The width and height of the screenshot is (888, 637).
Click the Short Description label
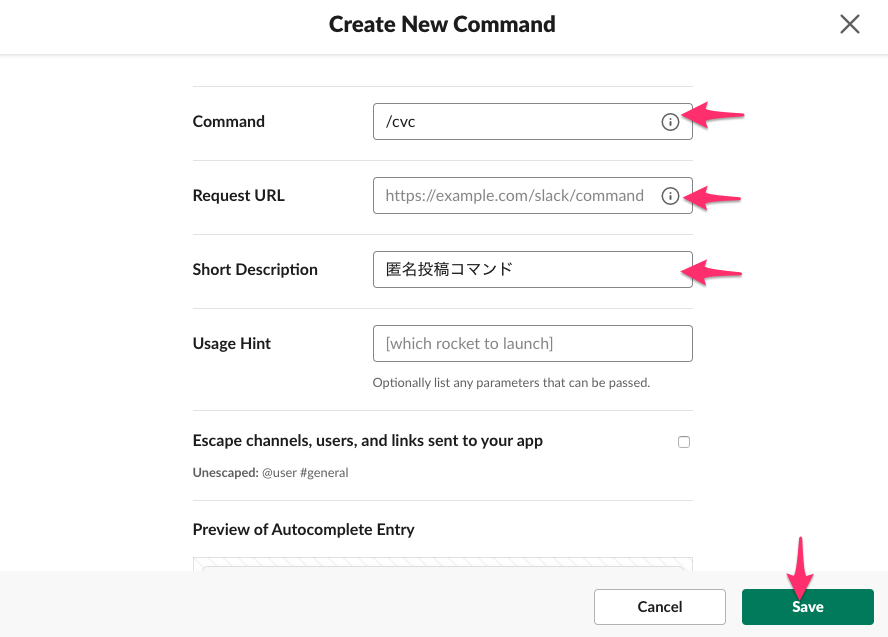coord(255,270)
